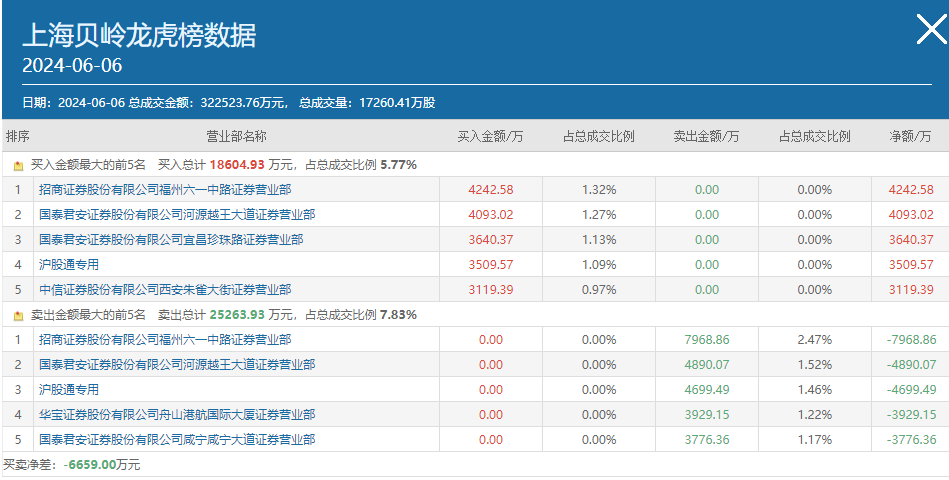
Task: Select the 1.09% ratio cell
Action: [x=599, y=265]
